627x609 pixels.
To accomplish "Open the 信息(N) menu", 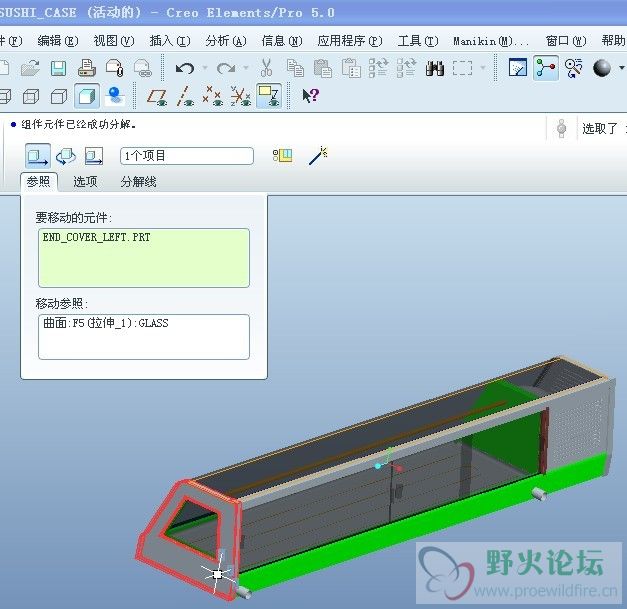I will click(282, 40).
